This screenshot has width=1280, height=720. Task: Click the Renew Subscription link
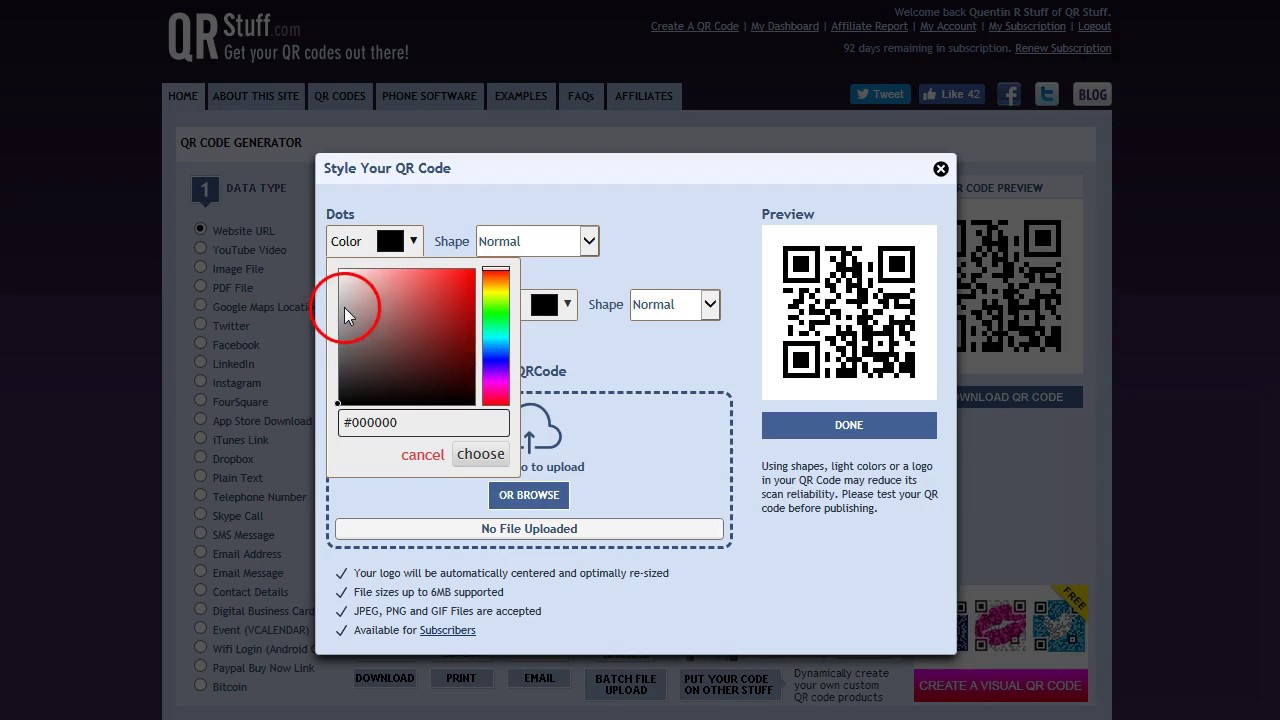1063,48
